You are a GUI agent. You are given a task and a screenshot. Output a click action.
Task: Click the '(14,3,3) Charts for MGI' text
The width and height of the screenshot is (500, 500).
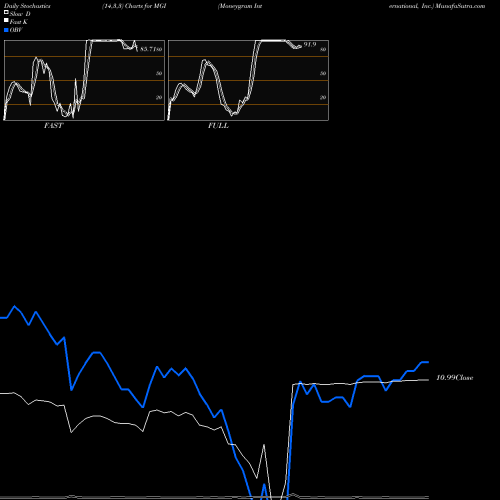(134, 6)
